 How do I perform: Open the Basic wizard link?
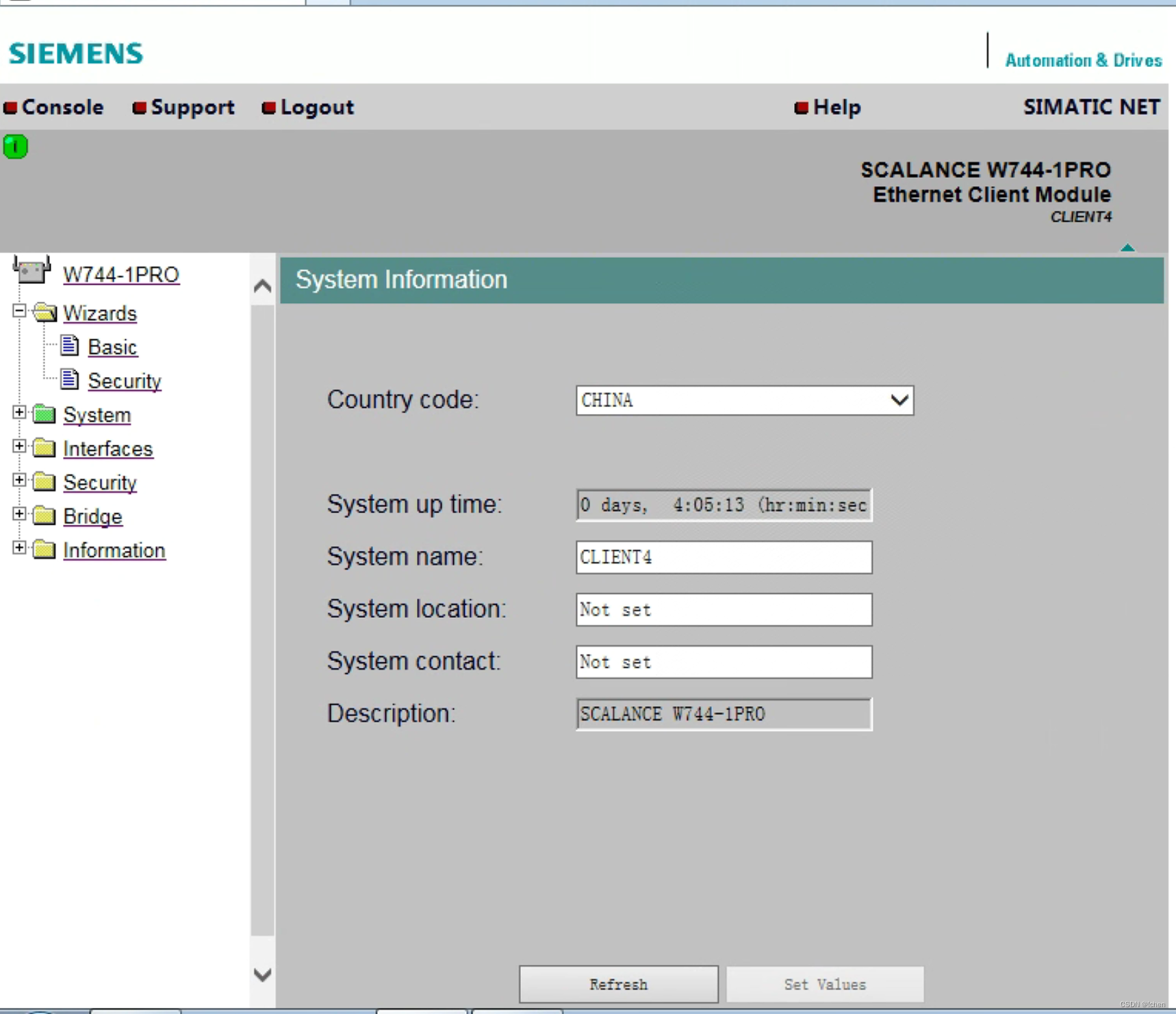click(112, 348)
